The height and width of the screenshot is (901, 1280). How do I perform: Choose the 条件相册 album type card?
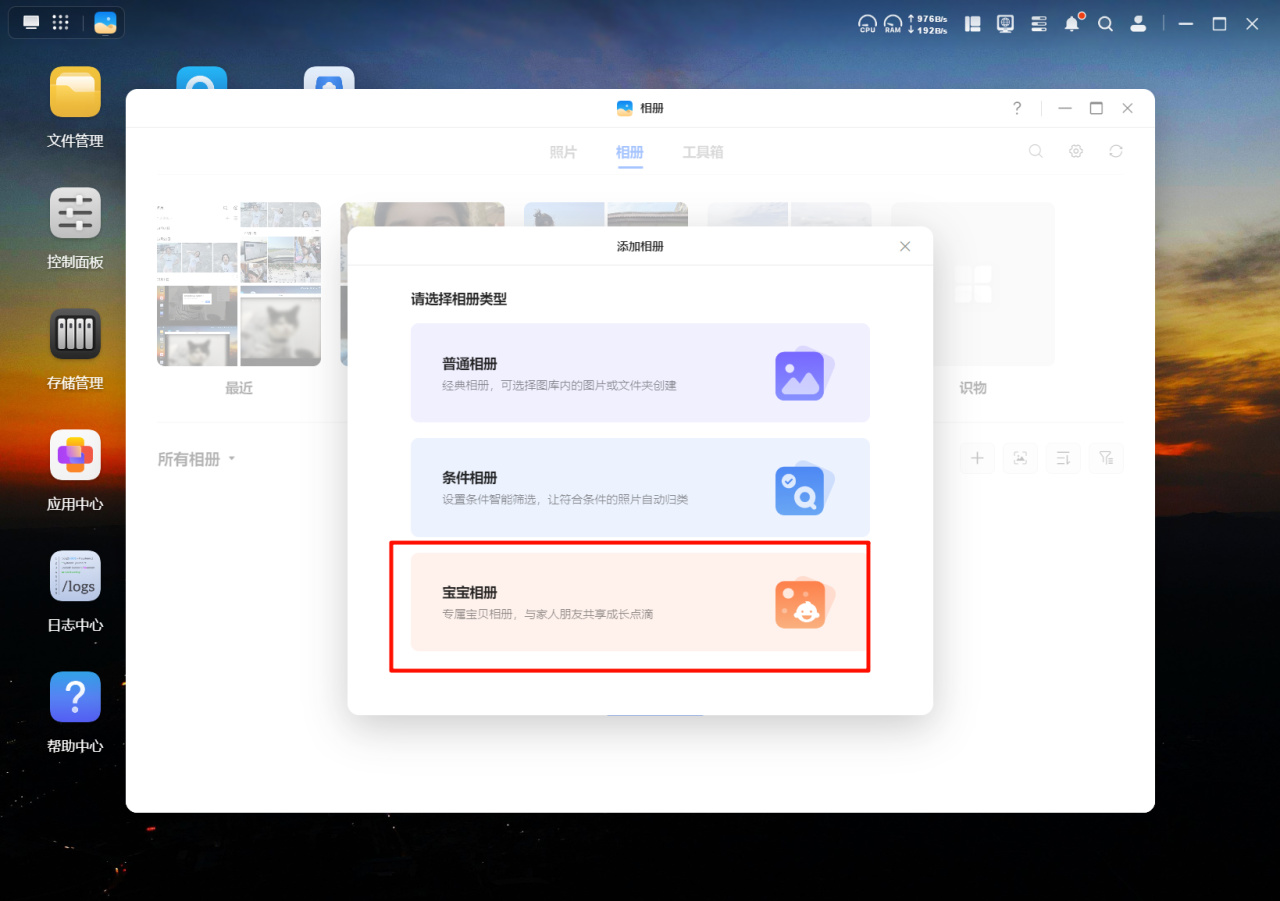pos(640,487)
